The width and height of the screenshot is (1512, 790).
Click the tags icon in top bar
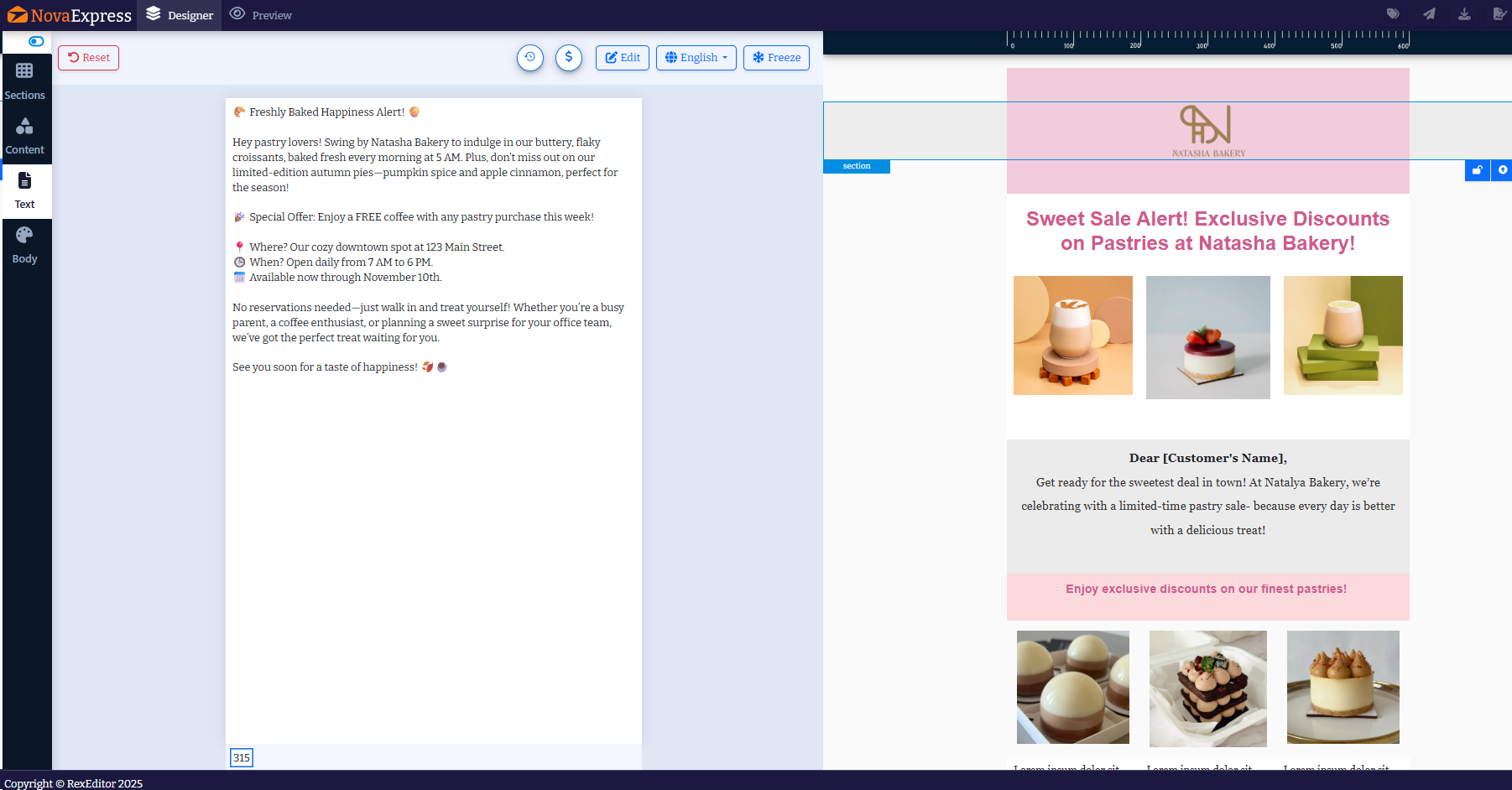pyautogui.click(x=1393, y=14)
